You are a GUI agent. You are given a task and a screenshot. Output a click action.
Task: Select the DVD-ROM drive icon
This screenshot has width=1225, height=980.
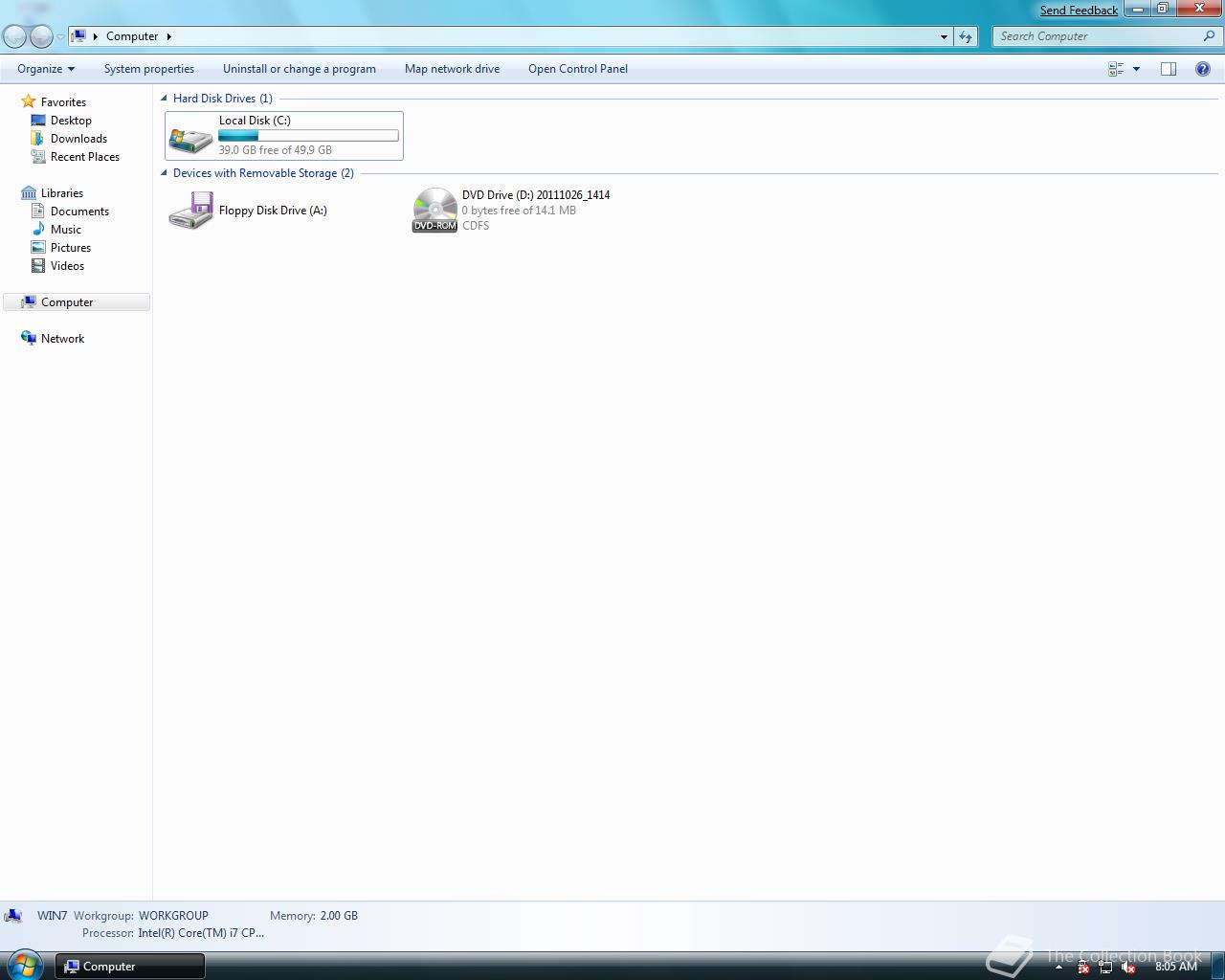click(x=434, y=211)
